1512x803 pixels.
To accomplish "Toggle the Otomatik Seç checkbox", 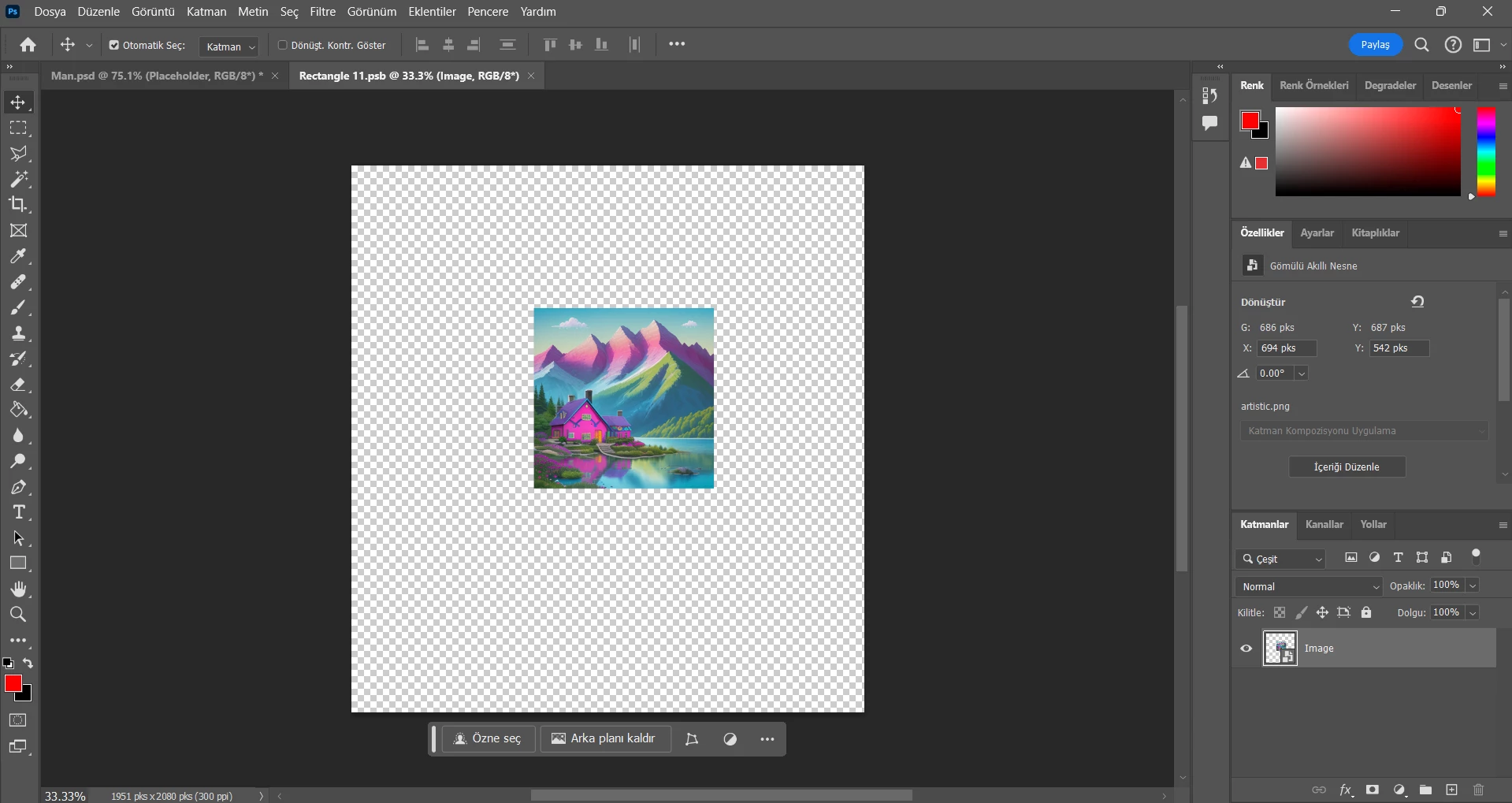I will 114,45.
